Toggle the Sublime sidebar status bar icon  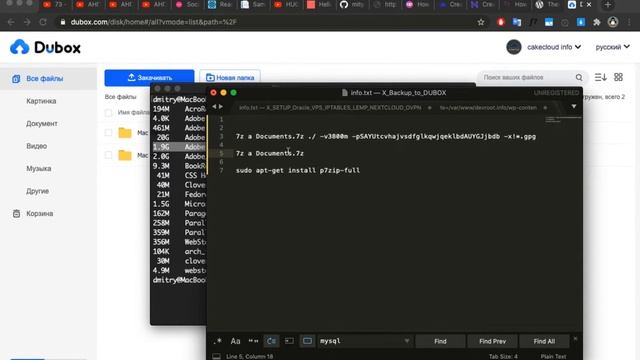click(x=216, y=356)
